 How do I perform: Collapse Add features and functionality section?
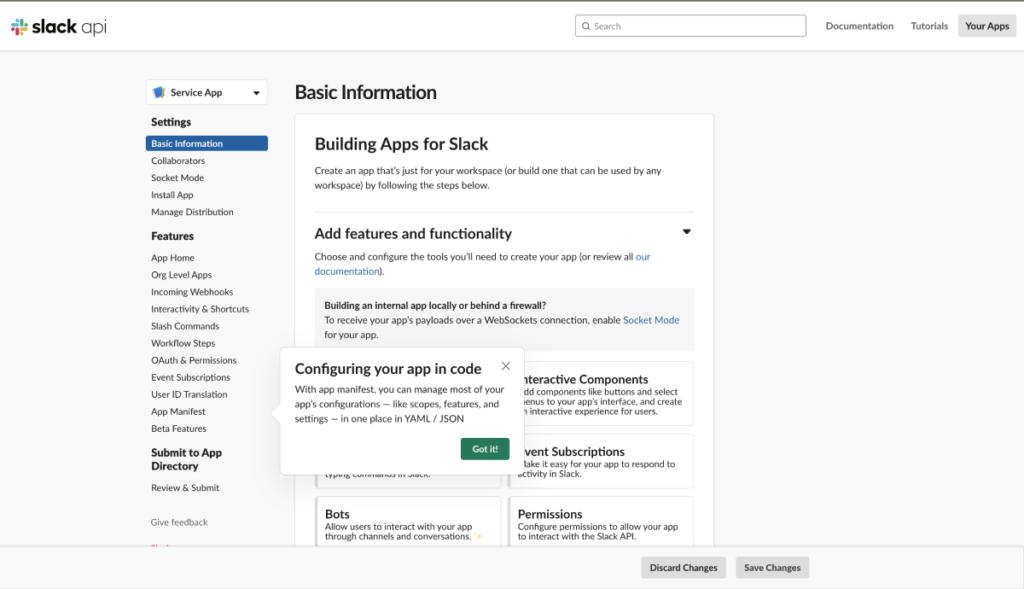[686, 232]
